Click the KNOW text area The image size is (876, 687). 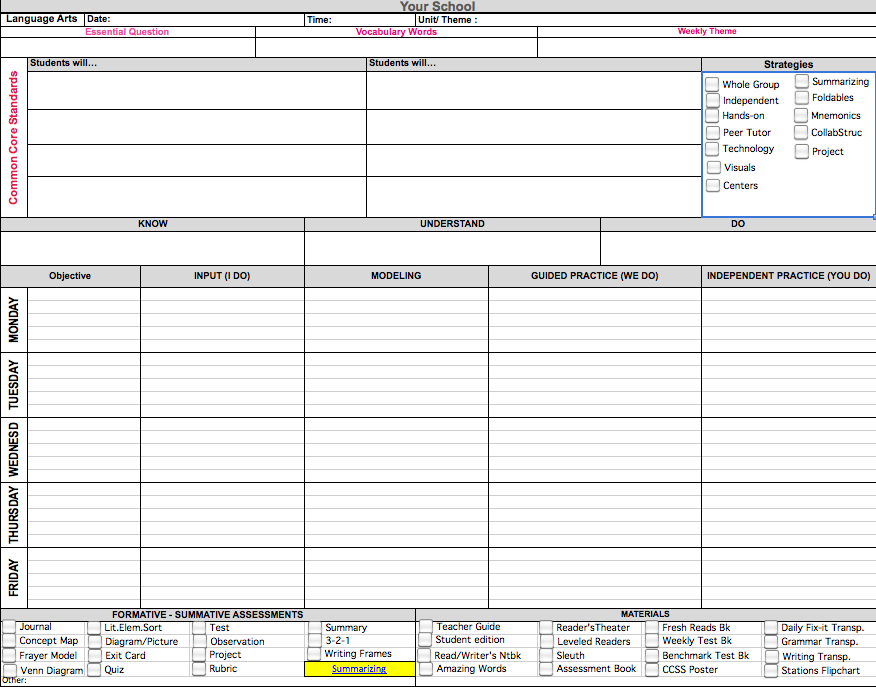tap(153, 249)
